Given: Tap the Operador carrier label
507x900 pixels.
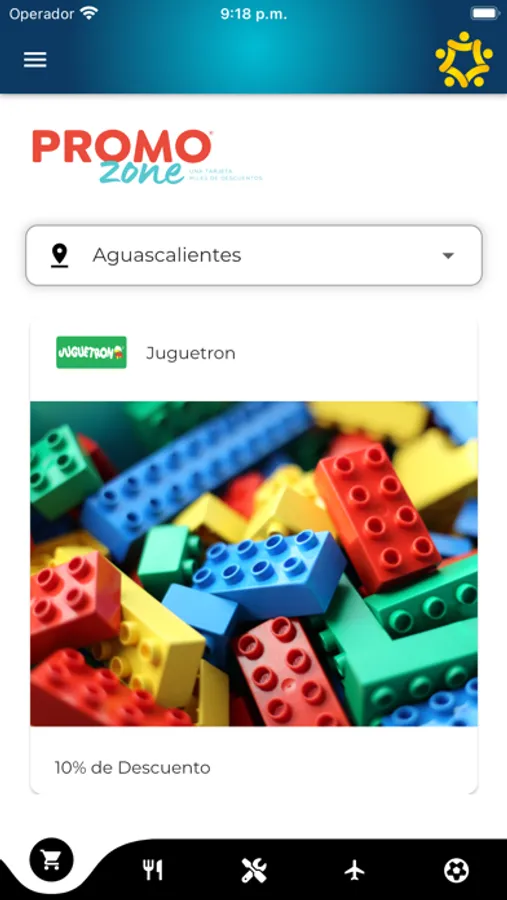Looking at the screenshot, I should coord(42,14).
